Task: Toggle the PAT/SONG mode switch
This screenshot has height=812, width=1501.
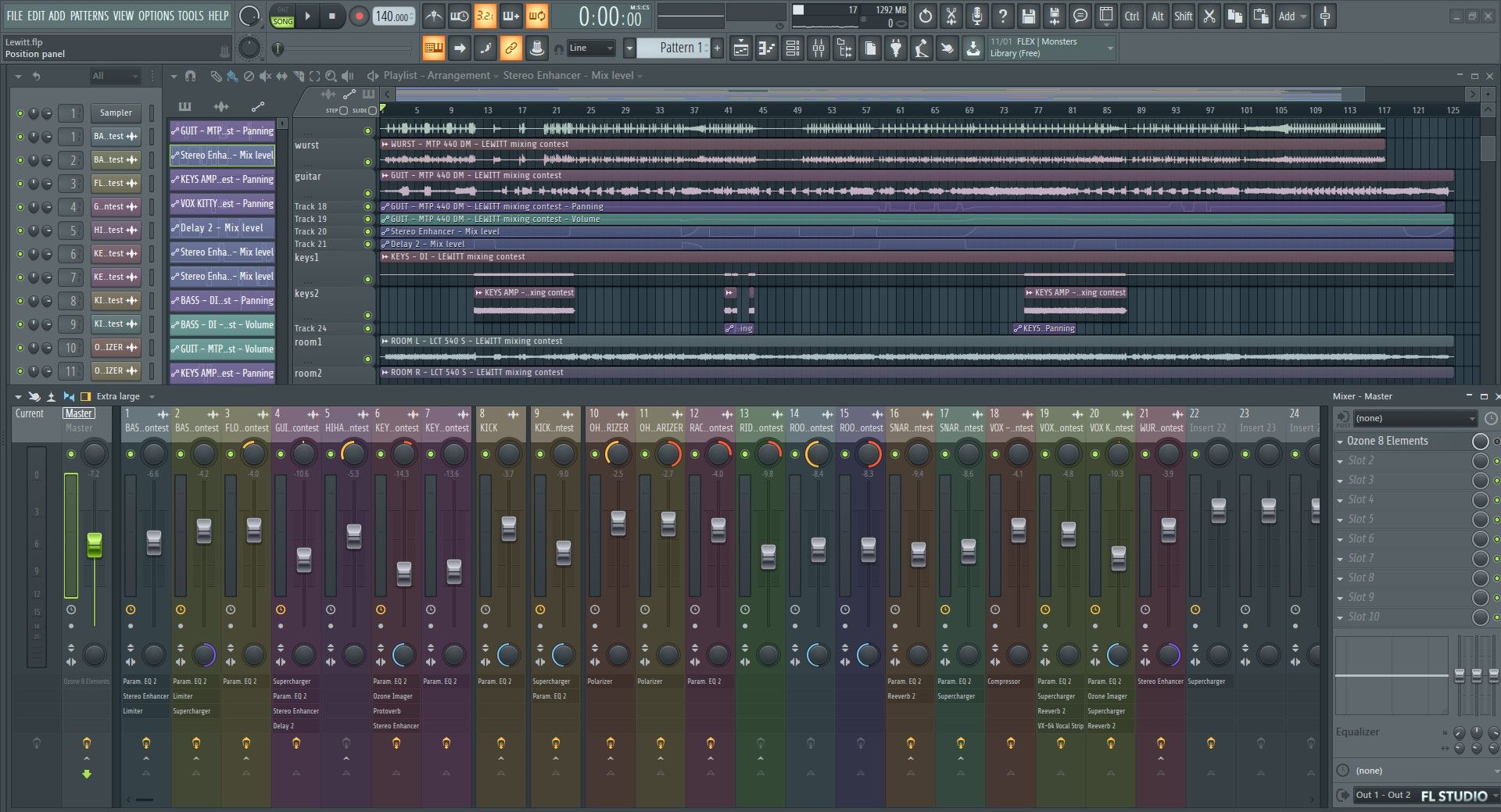Action: tap(282, 16)
